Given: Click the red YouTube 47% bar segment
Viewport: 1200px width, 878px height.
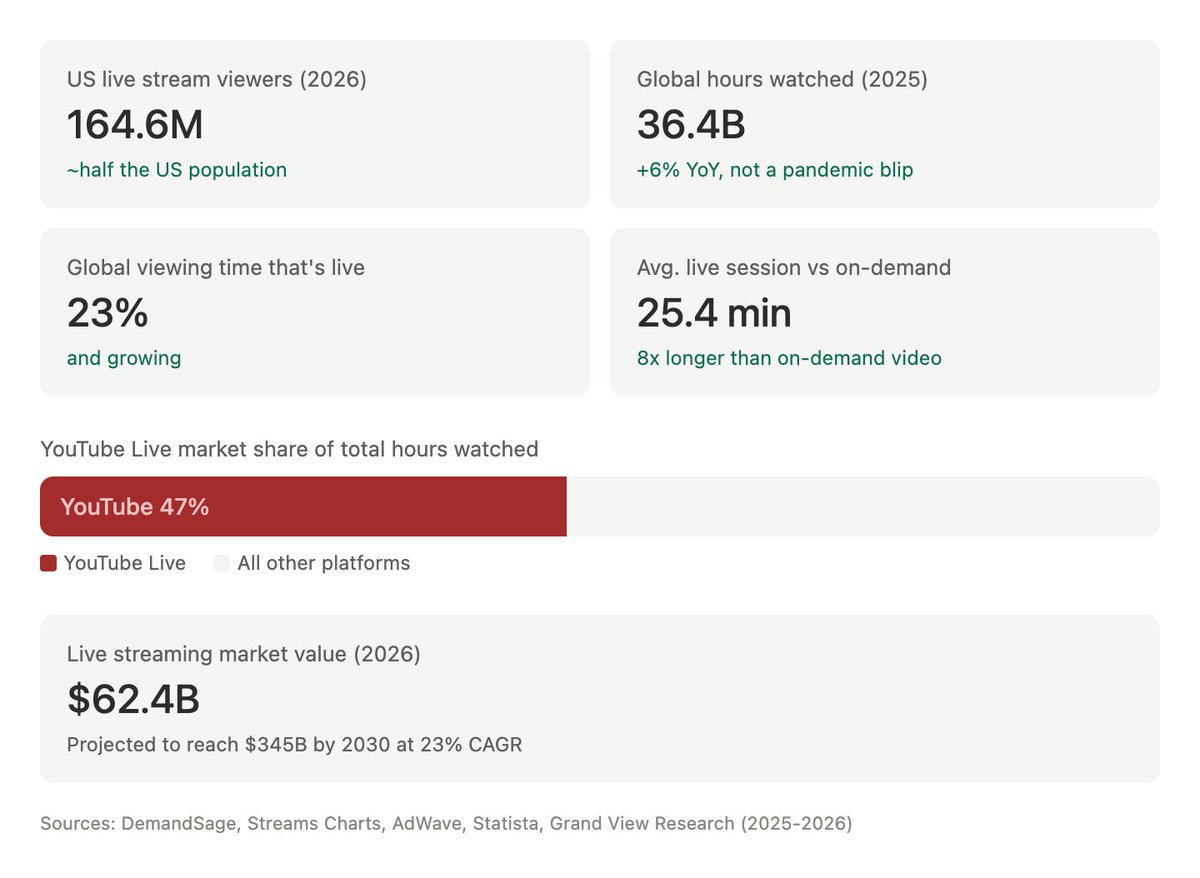Looking at the screenshot, I should point(303,506).
